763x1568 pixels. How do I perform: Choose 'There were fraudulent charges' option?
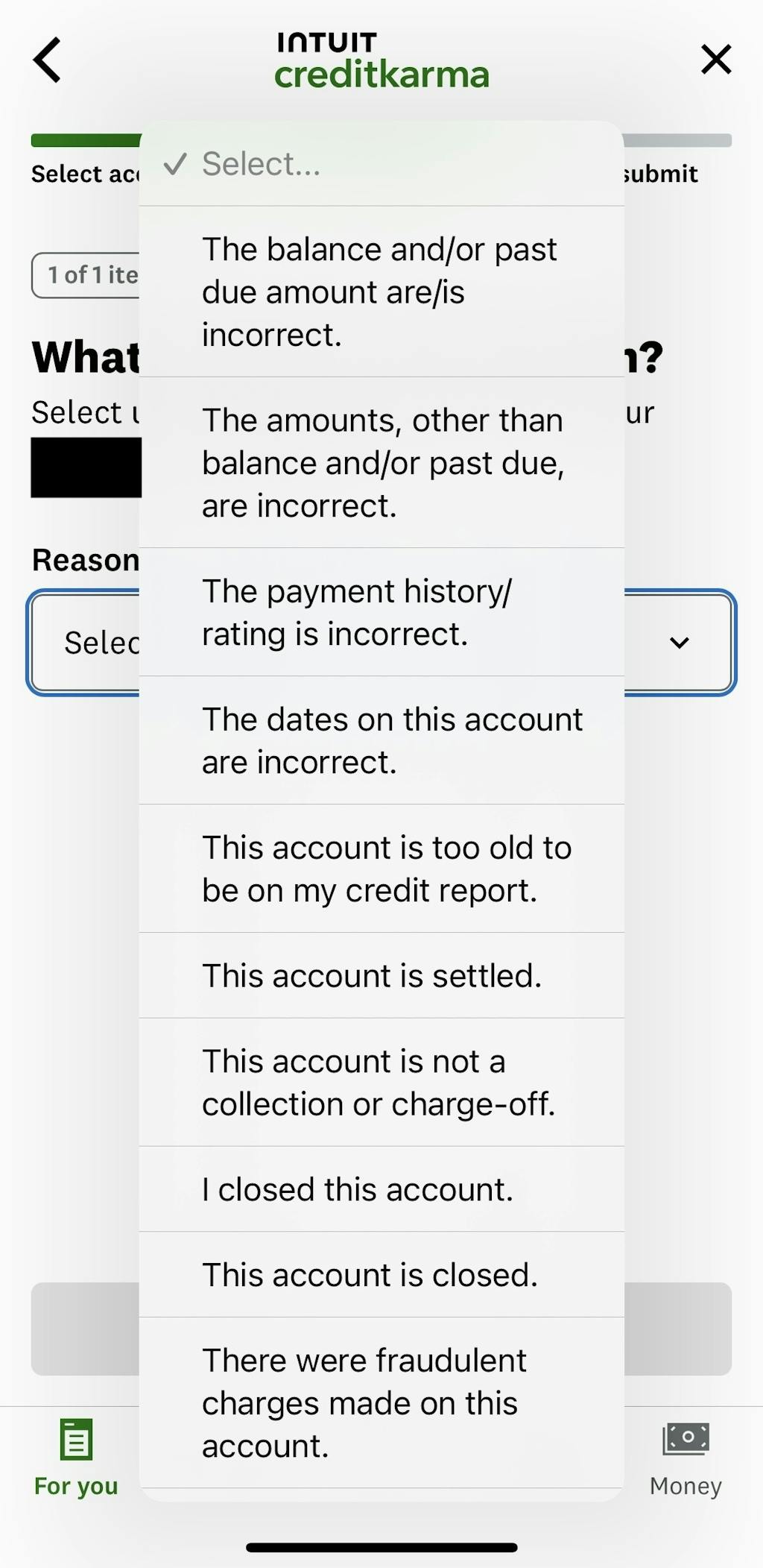coord(381,1402)
